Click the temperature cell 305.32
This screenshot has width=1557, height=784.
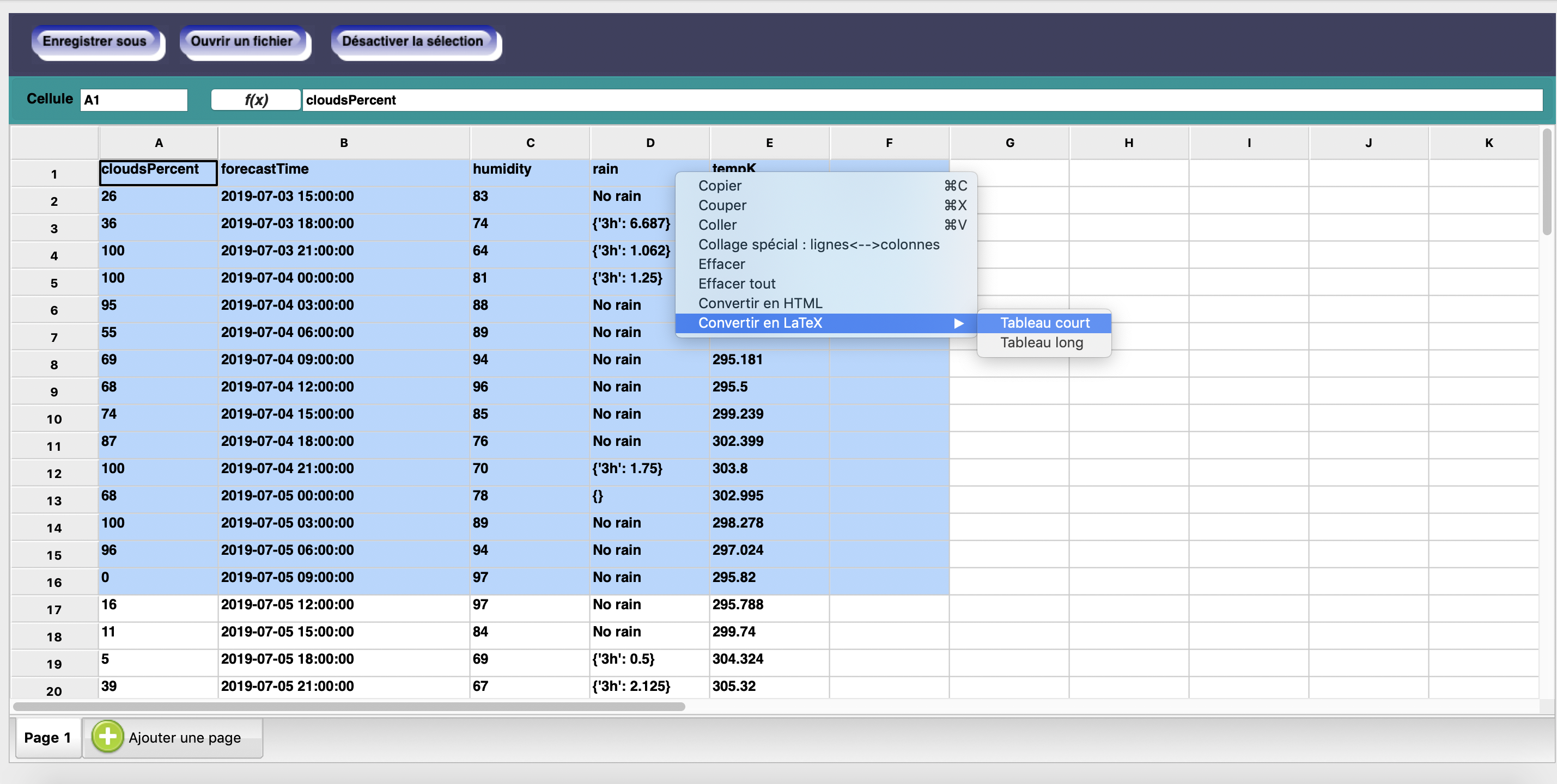(x=769, y=688)
